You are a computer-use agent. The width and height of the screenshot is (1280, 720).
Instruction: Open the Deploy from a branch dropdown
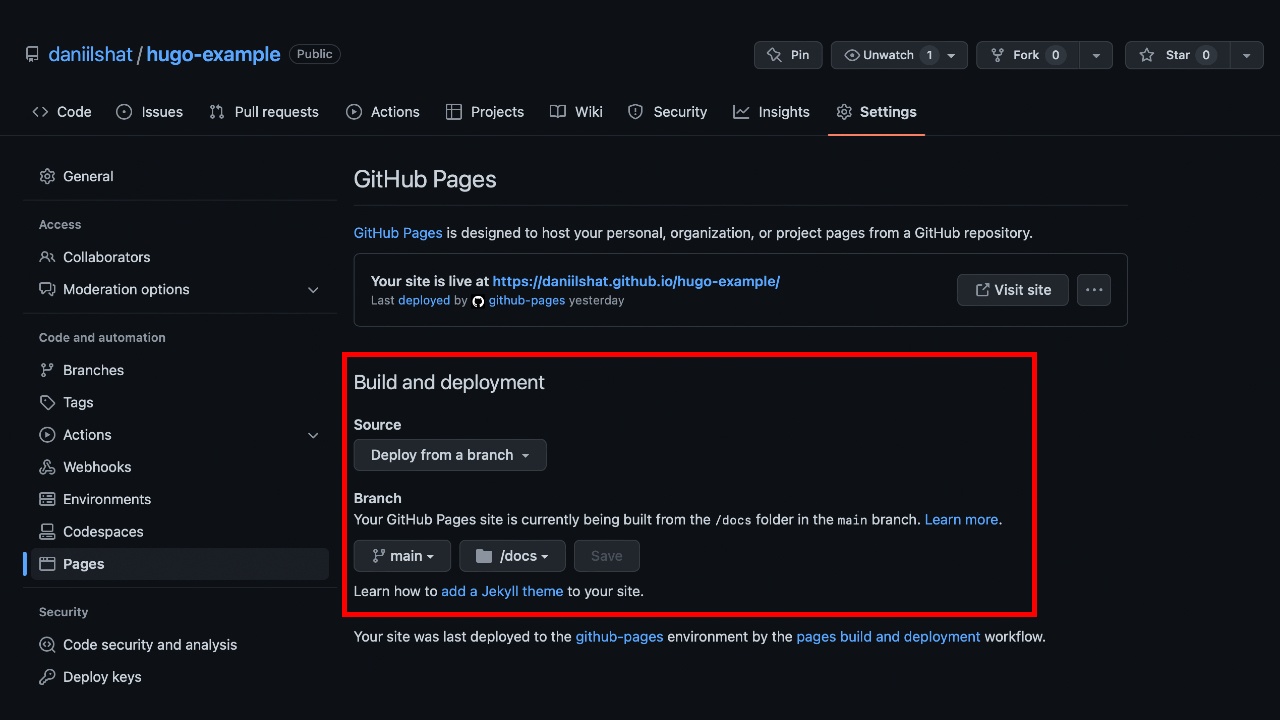[x=450, y=455]
